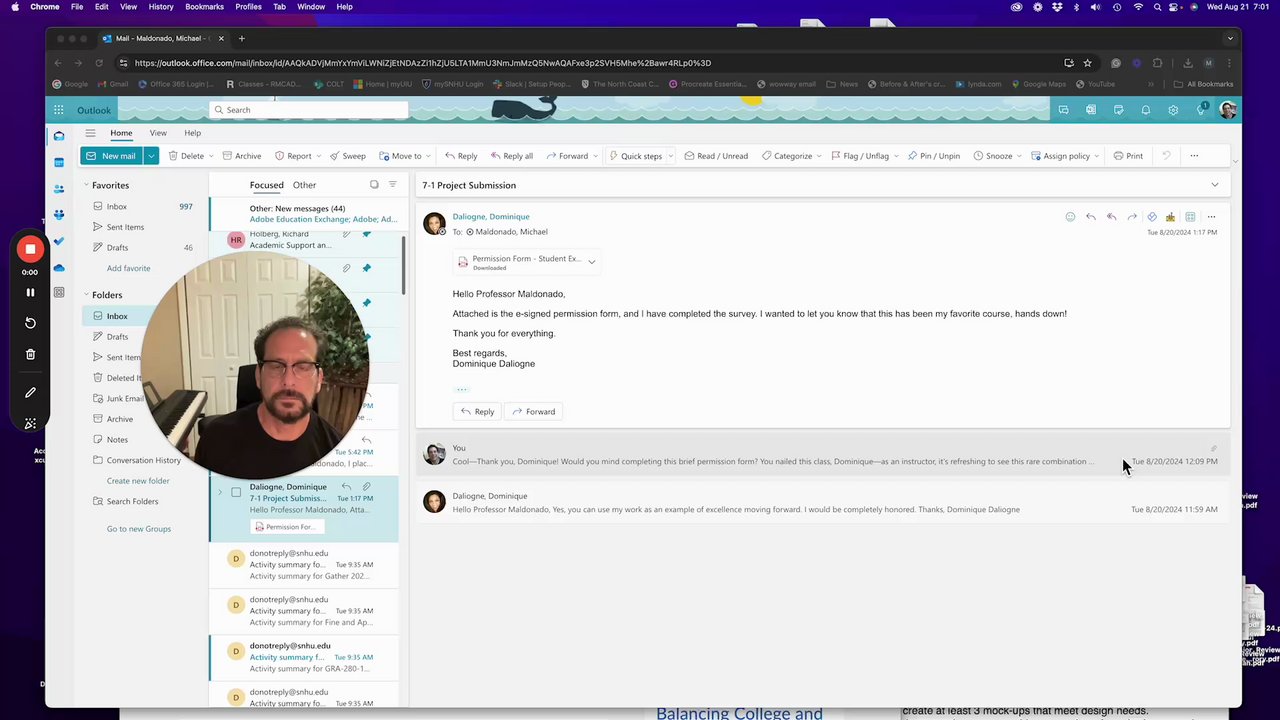Viewport: 1280px width, 720px height.
Task: Open the tips lightbulb icon
Action: click(x=1201, y=110)
